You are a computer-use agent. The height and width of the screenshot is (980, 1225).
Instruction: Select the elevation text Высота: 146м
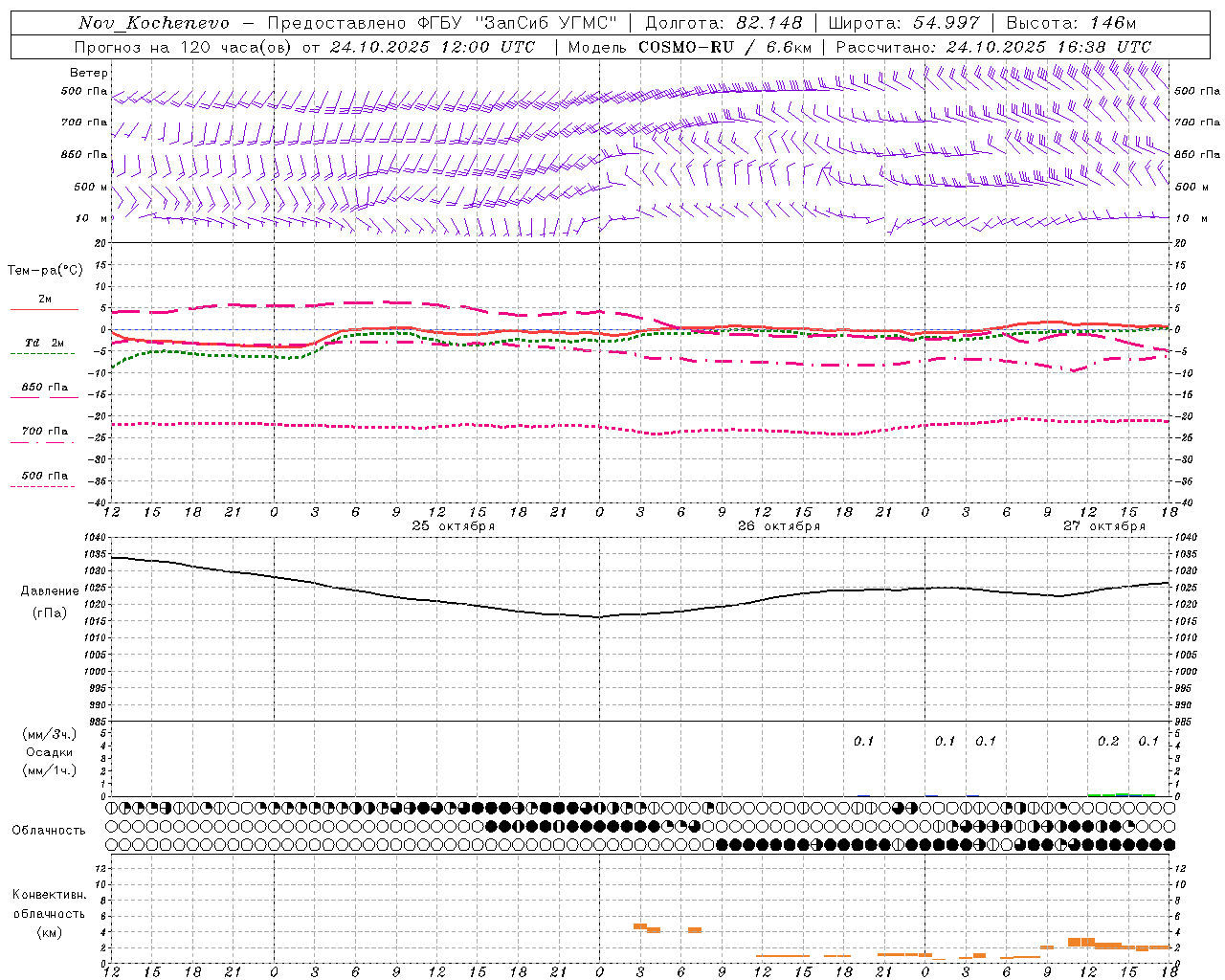coord(1071,23)
